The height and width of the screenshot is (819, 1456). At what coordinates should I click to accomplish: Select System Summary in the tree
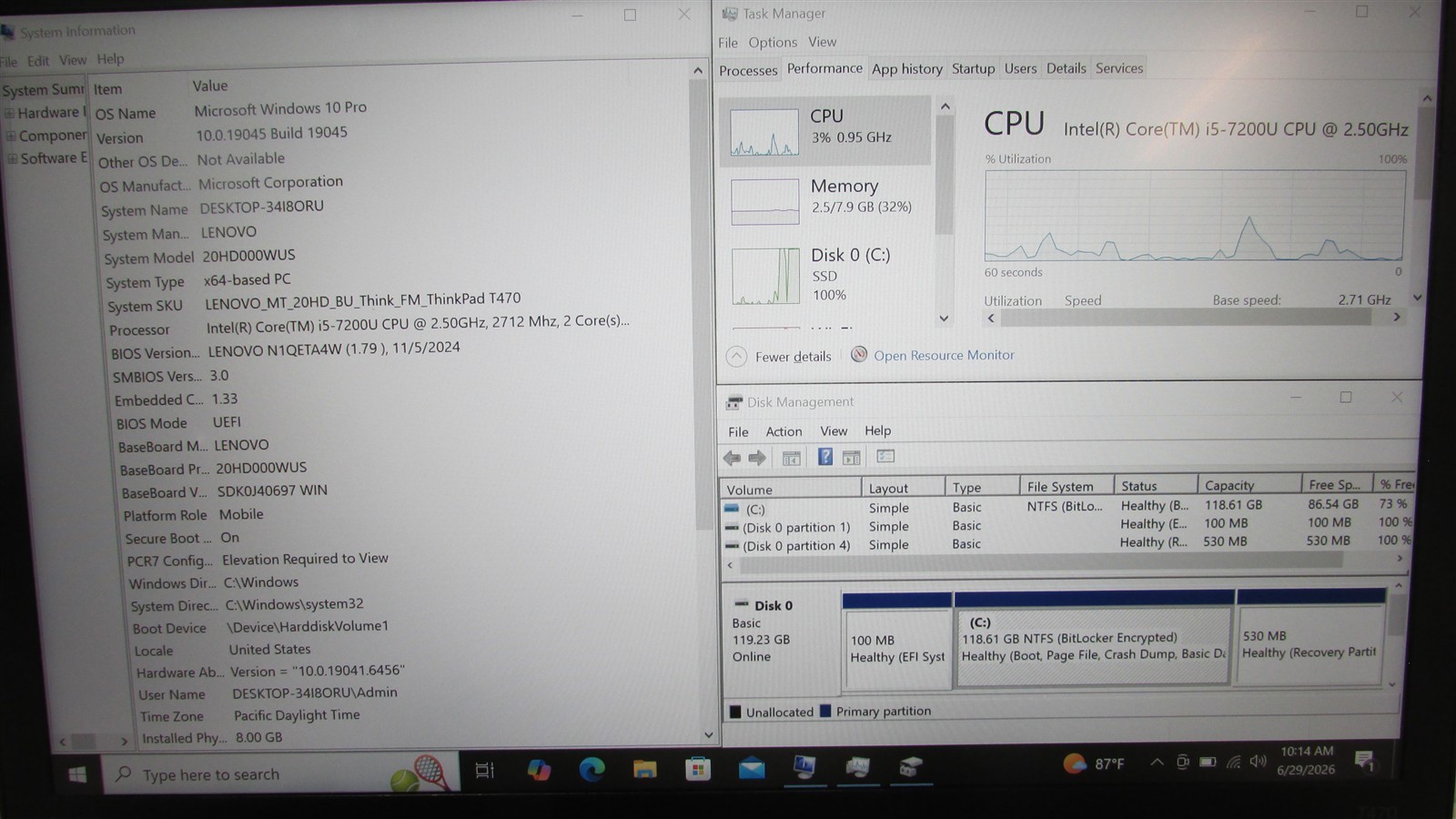pyautogui.click(x=43, y=90)
